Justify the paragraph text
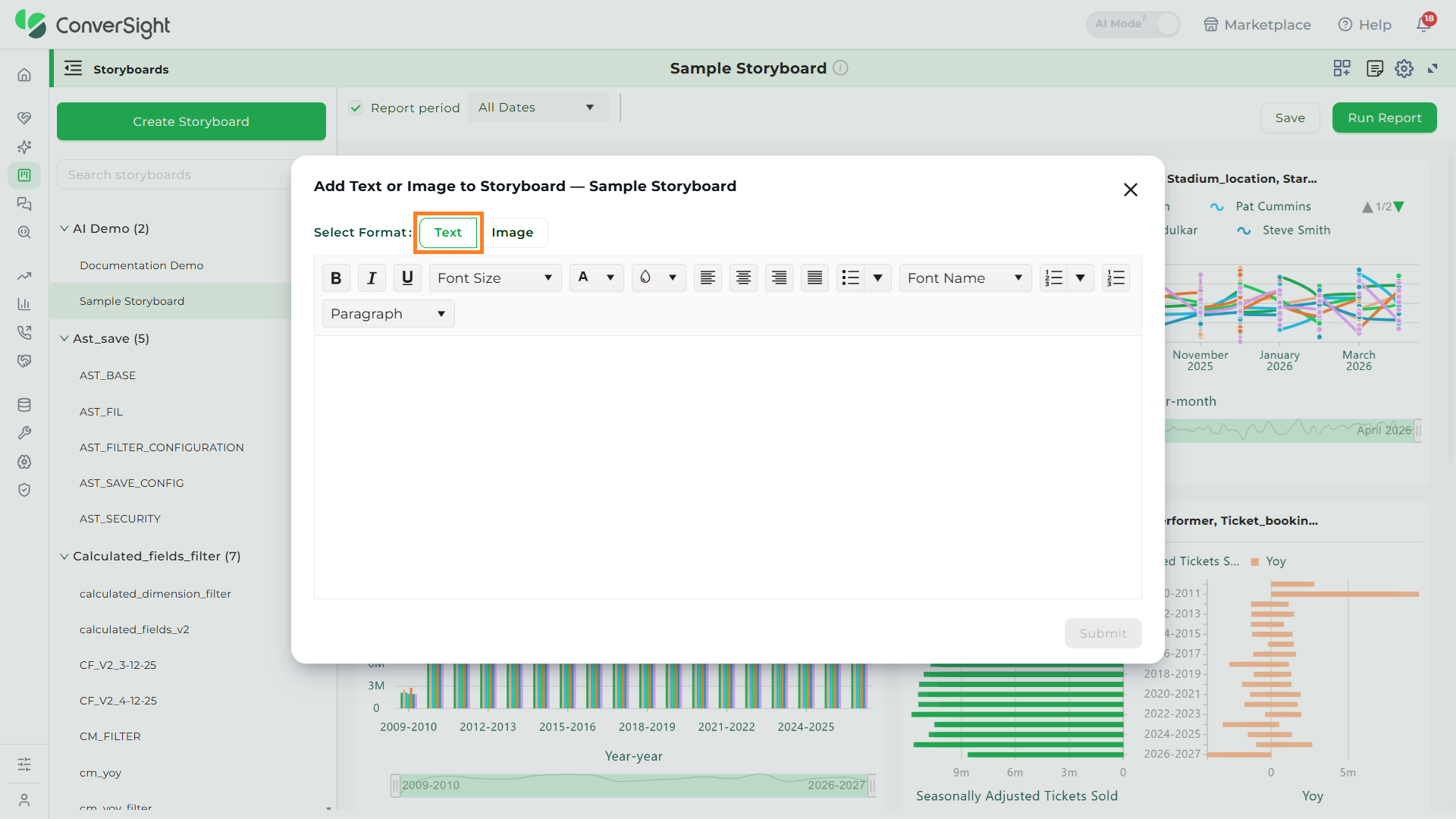Image resolution: width=1456 pixels, height=819 pixels. click(814, 278)
